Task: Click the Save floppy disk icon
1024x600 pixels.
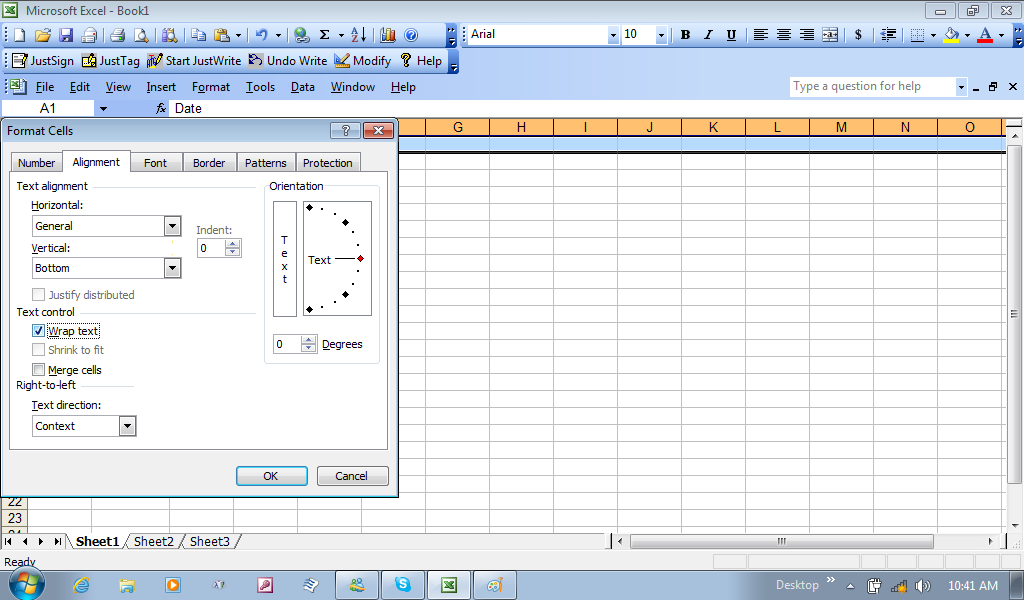Action: (x=66, y=35)
